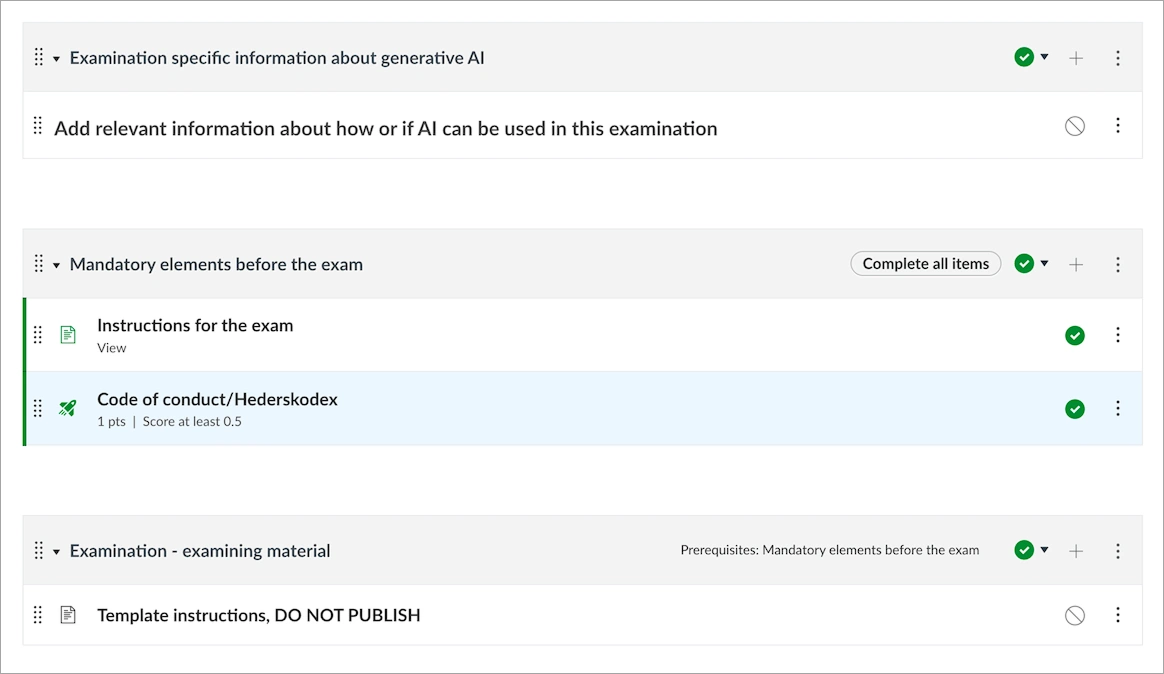Open options menu for Instructions for the exam
Image resolution: width=1164 pixels, height=674 pixels.
pyautogui.click(x=1118, y=335)
